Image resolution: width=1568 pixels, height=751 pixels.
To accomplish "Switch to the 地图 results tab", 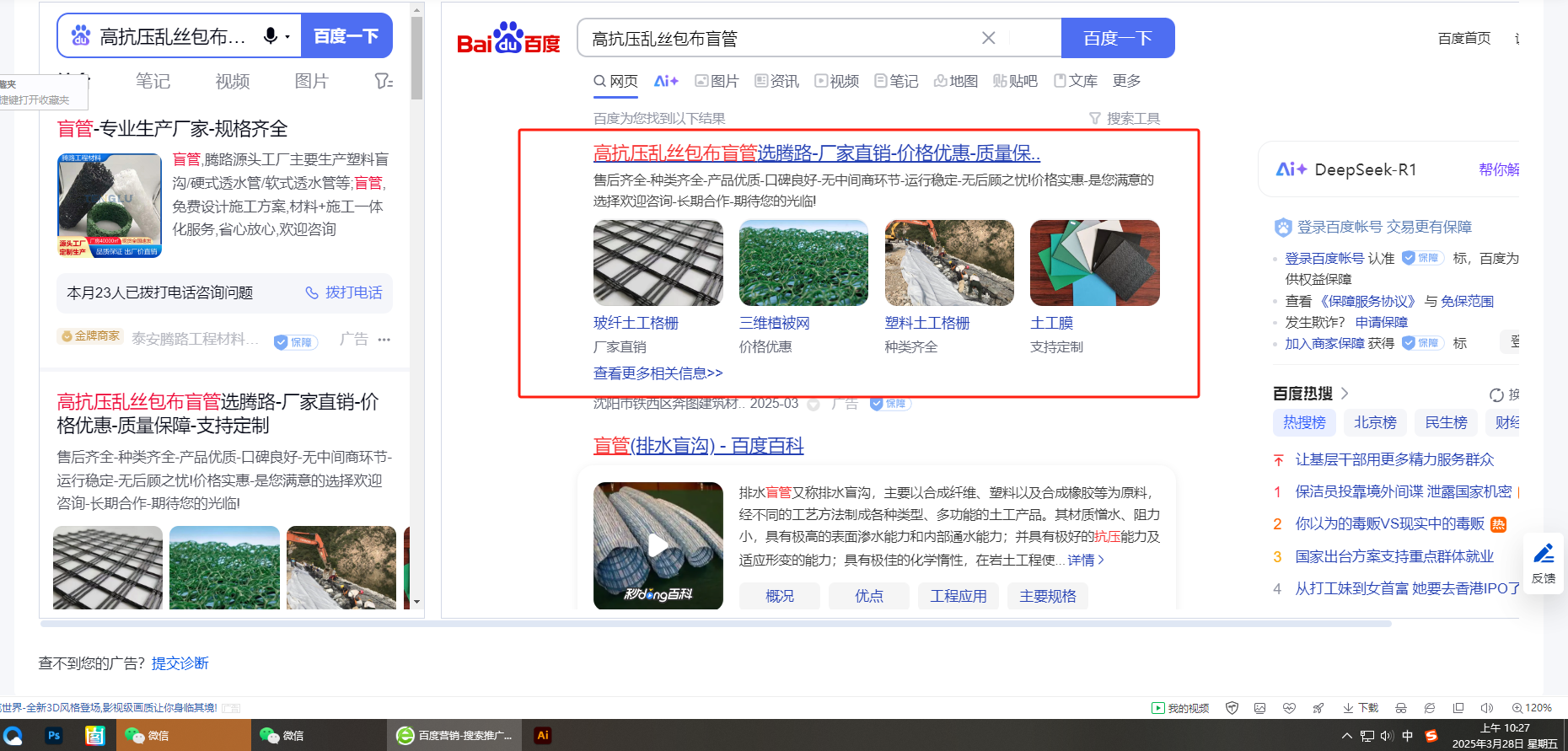I will 956,81.
